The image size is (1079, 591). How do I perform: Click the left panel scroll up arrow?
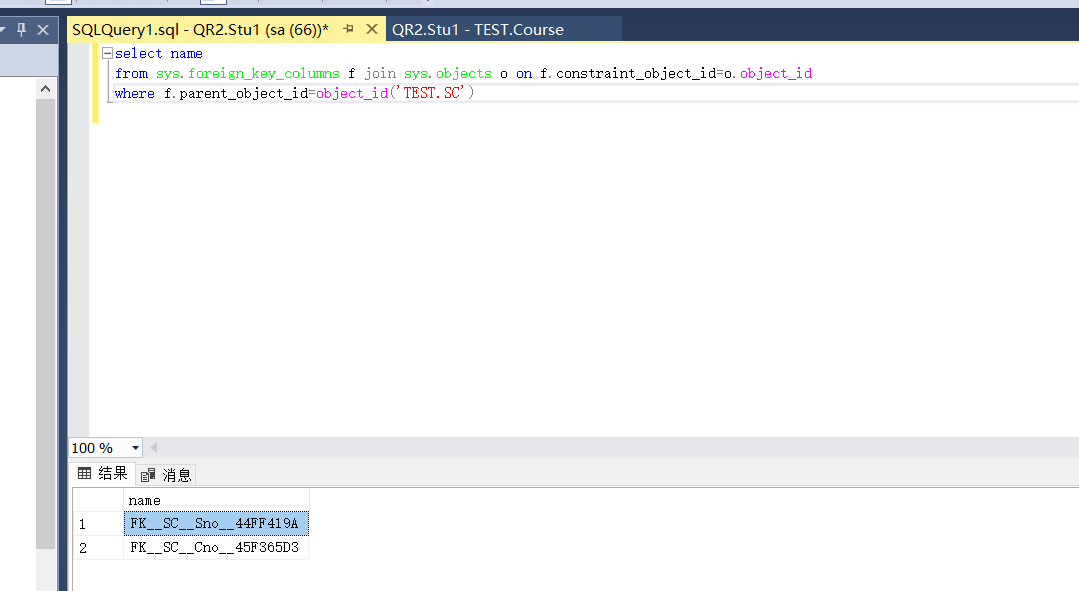tap(45, 89)
